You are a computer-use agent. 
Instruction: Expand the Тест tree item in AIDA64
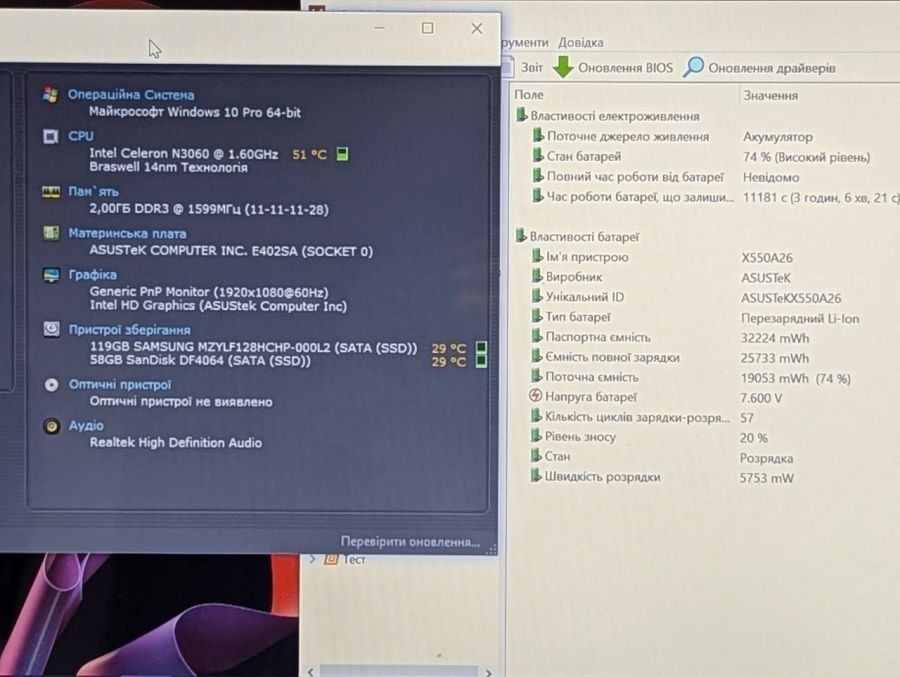click(313, 559)
